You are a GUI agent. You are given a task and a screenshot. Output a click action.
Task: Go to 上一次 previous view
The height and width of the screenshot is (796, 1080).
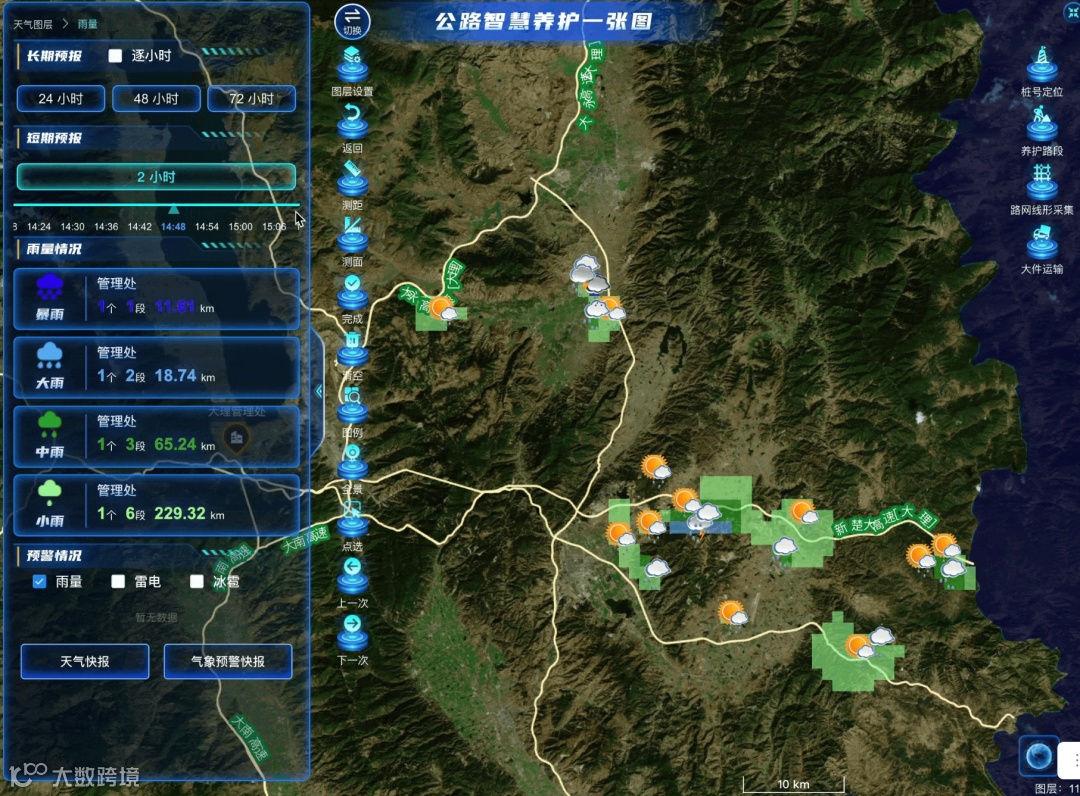click(352, 576)
